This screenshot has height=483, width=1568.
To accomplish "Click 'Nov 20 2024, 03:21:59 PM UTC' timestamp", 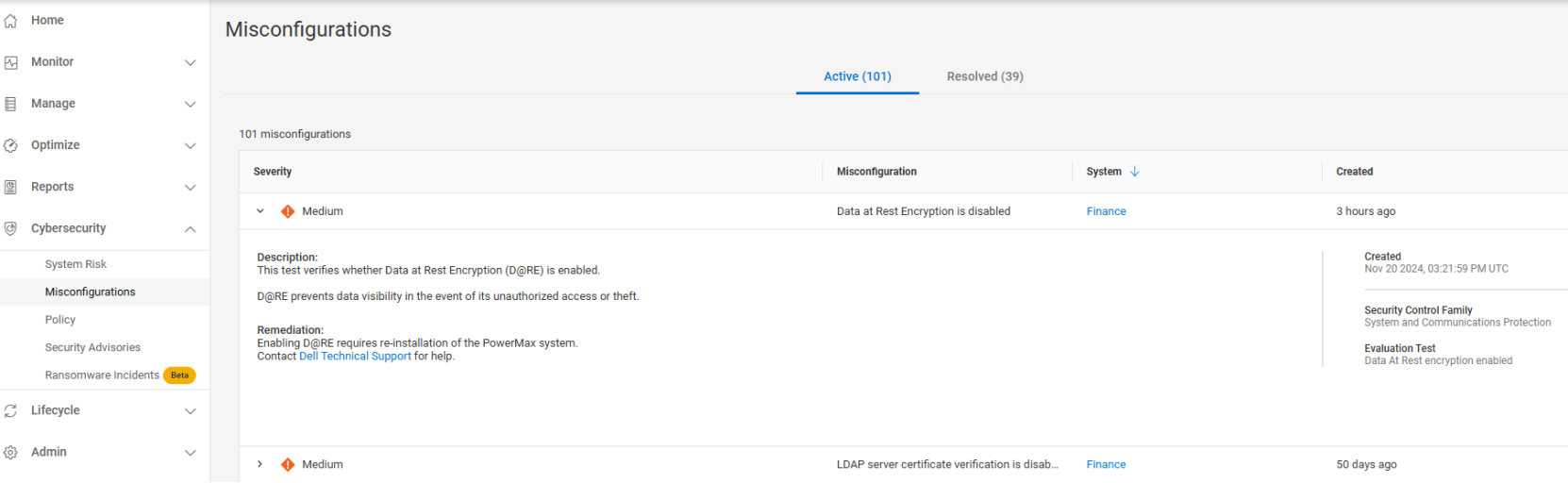I will tap(1436, 269).
